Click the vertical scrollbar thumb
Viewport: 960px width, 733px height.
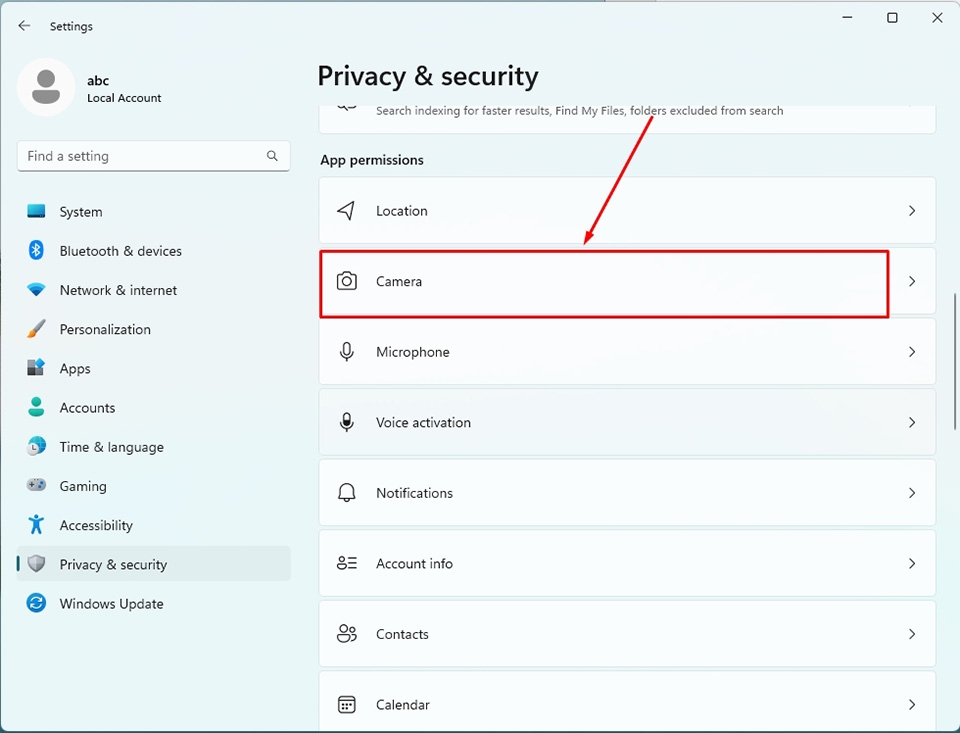pyautogui.click(x=954, y=361)
